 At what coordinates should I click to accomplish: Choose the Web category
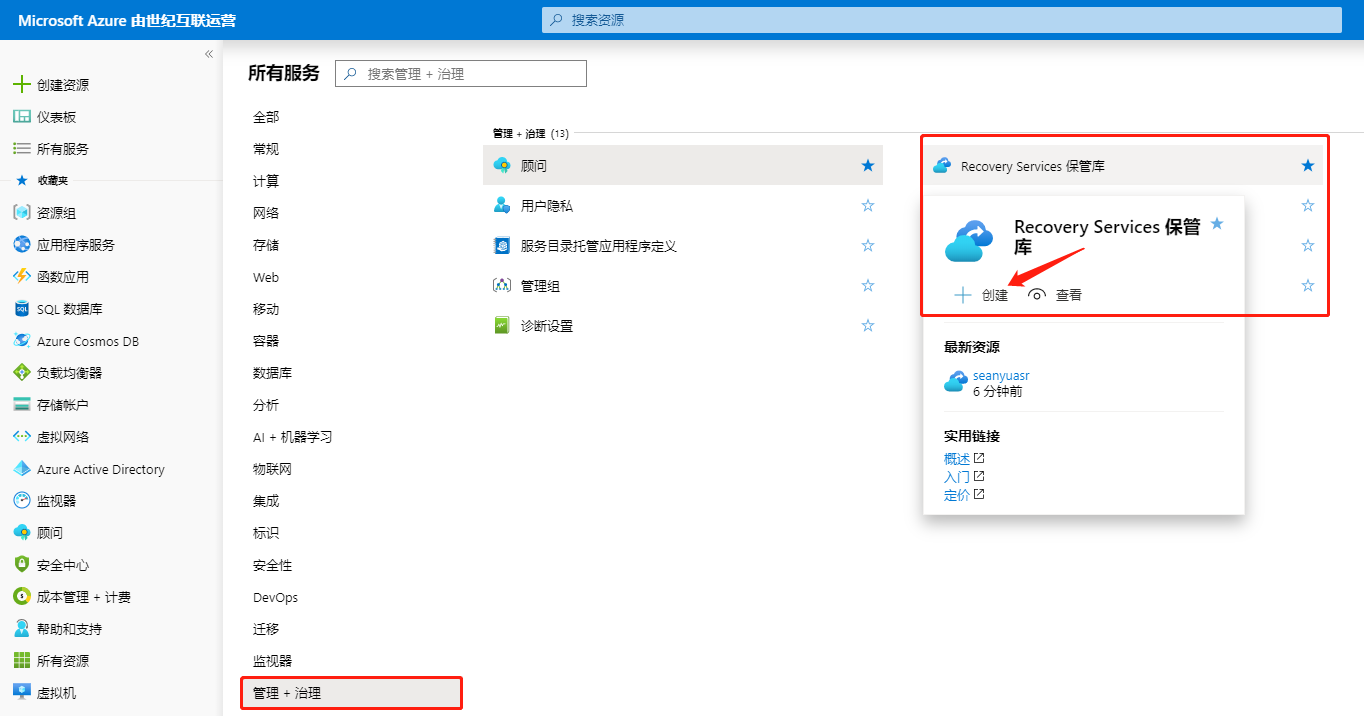pyautogui.click(x=266, y=277)
